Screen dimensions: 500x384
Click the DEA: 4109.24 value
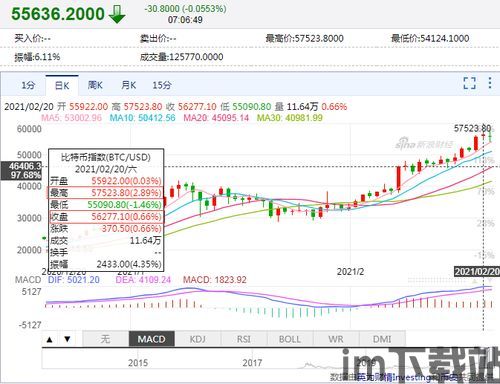coord(143,280)
